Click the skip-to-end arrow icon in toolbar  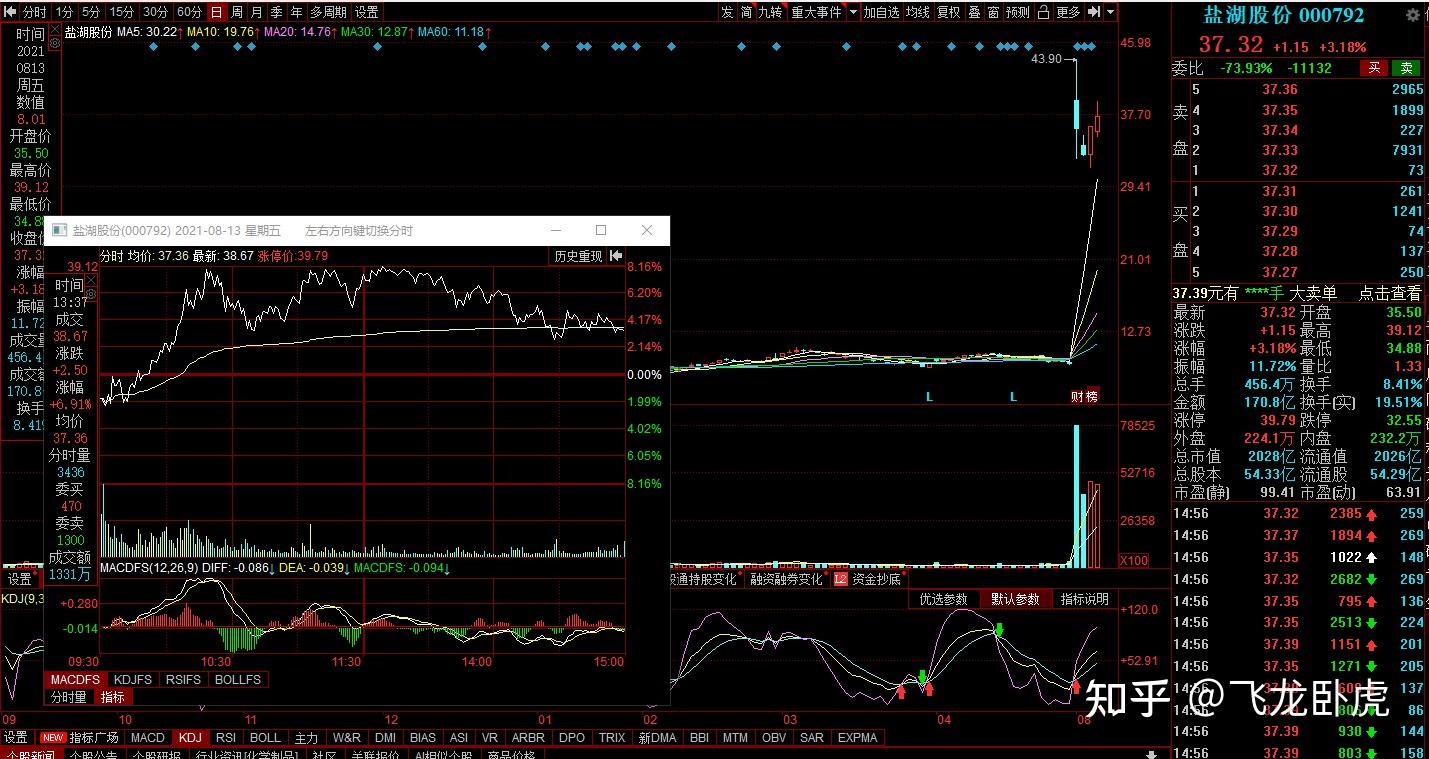[x=1094, y=12]
